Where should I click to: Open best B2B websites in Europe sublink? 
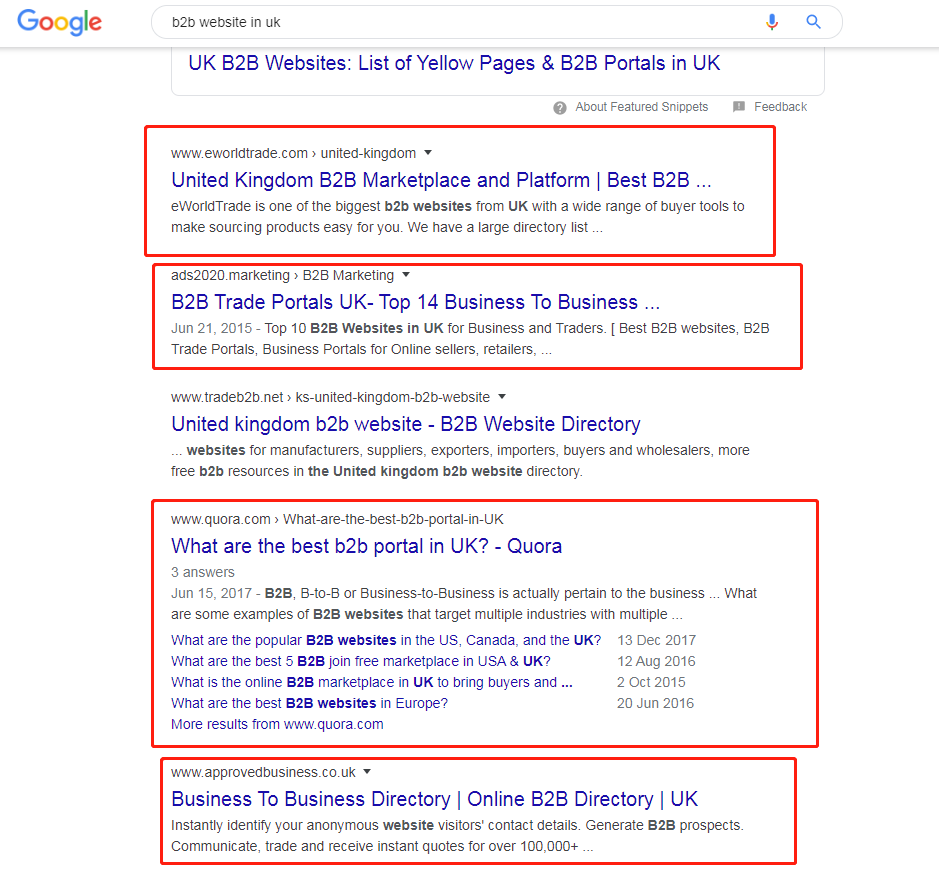[x=309, y=703]
